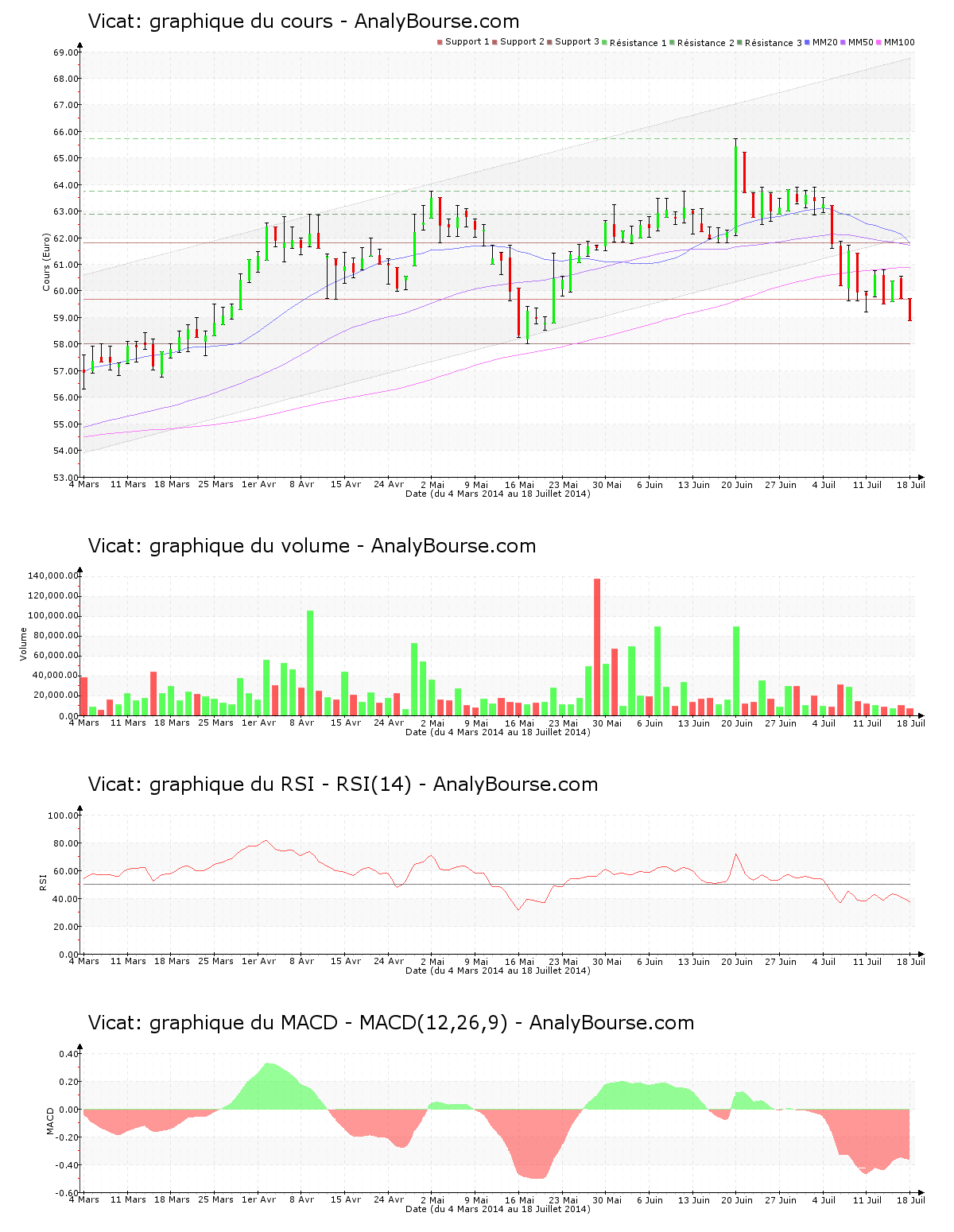
Task: Click the date range caption under the MACD chart
Action: pyautogui.click(x=498, y=1209)
